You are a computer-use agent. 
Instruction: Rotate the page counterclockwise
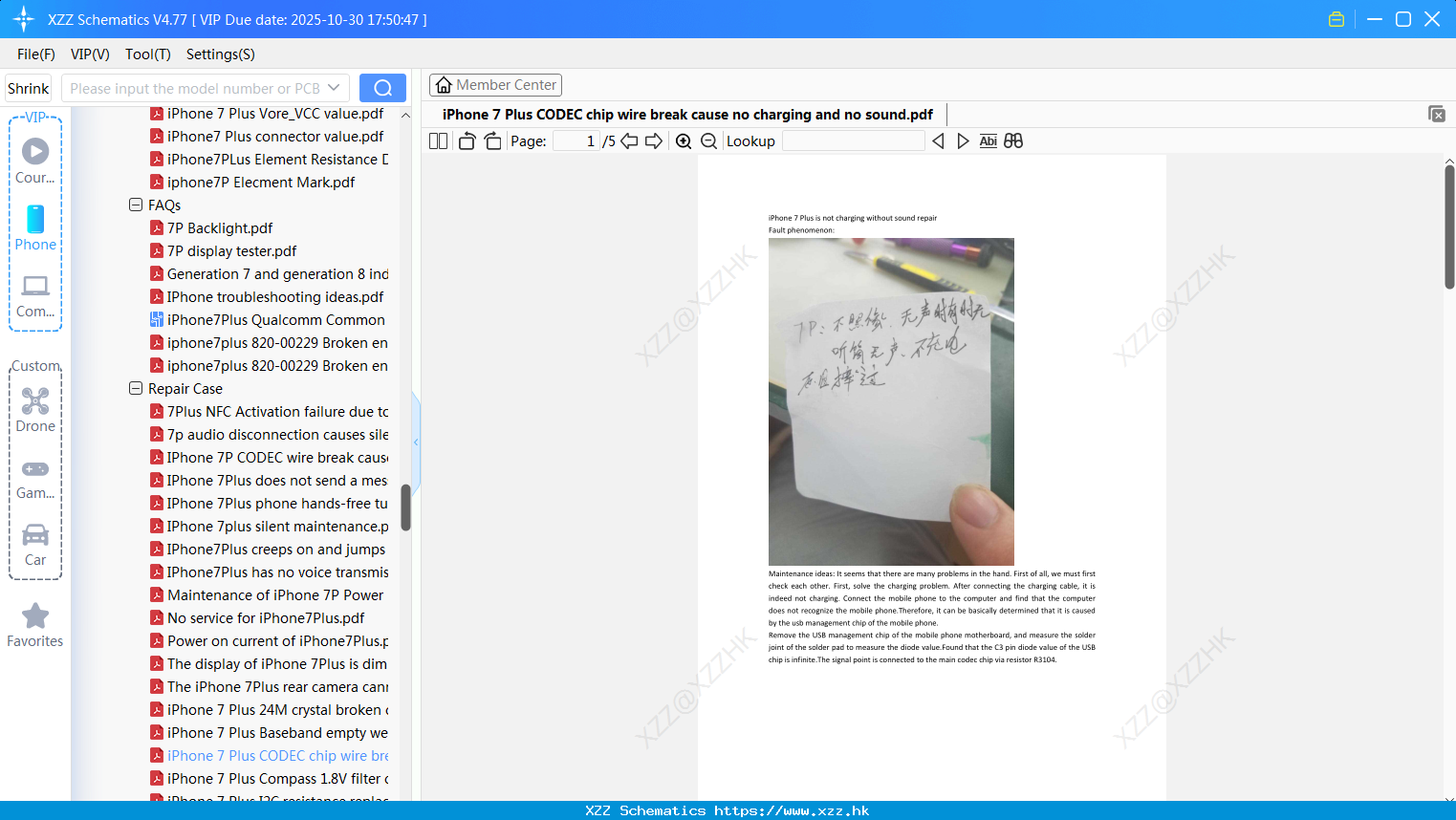tap(467, 141)
